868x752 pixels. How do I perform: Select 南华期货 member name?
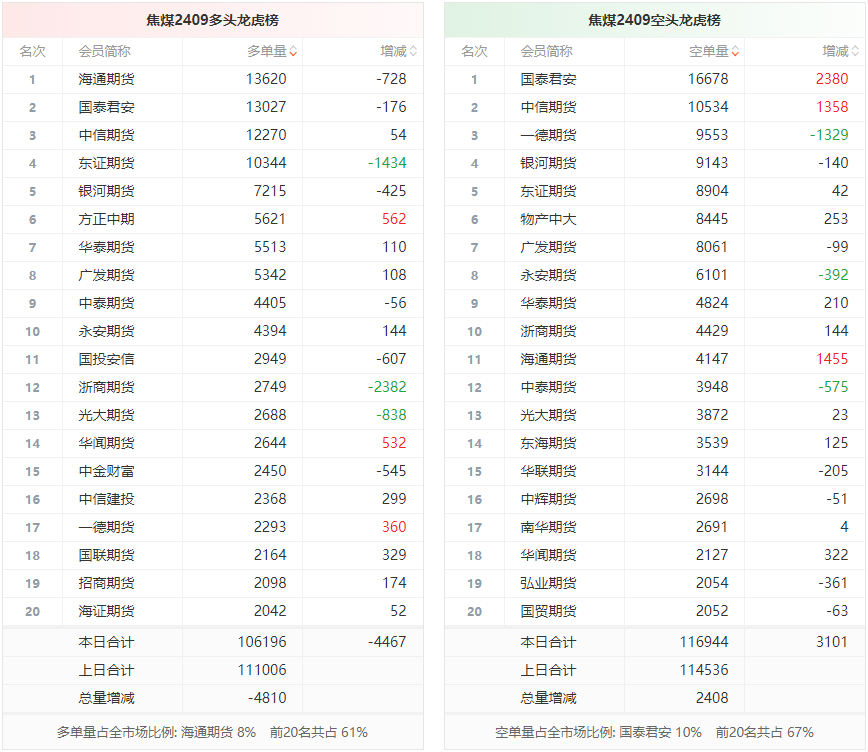click(548, 527)
